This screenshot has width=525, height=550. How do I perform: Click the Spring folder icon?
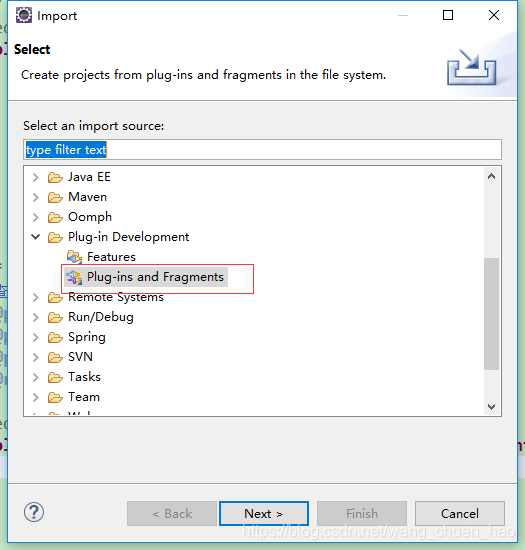tap(55, 337)
